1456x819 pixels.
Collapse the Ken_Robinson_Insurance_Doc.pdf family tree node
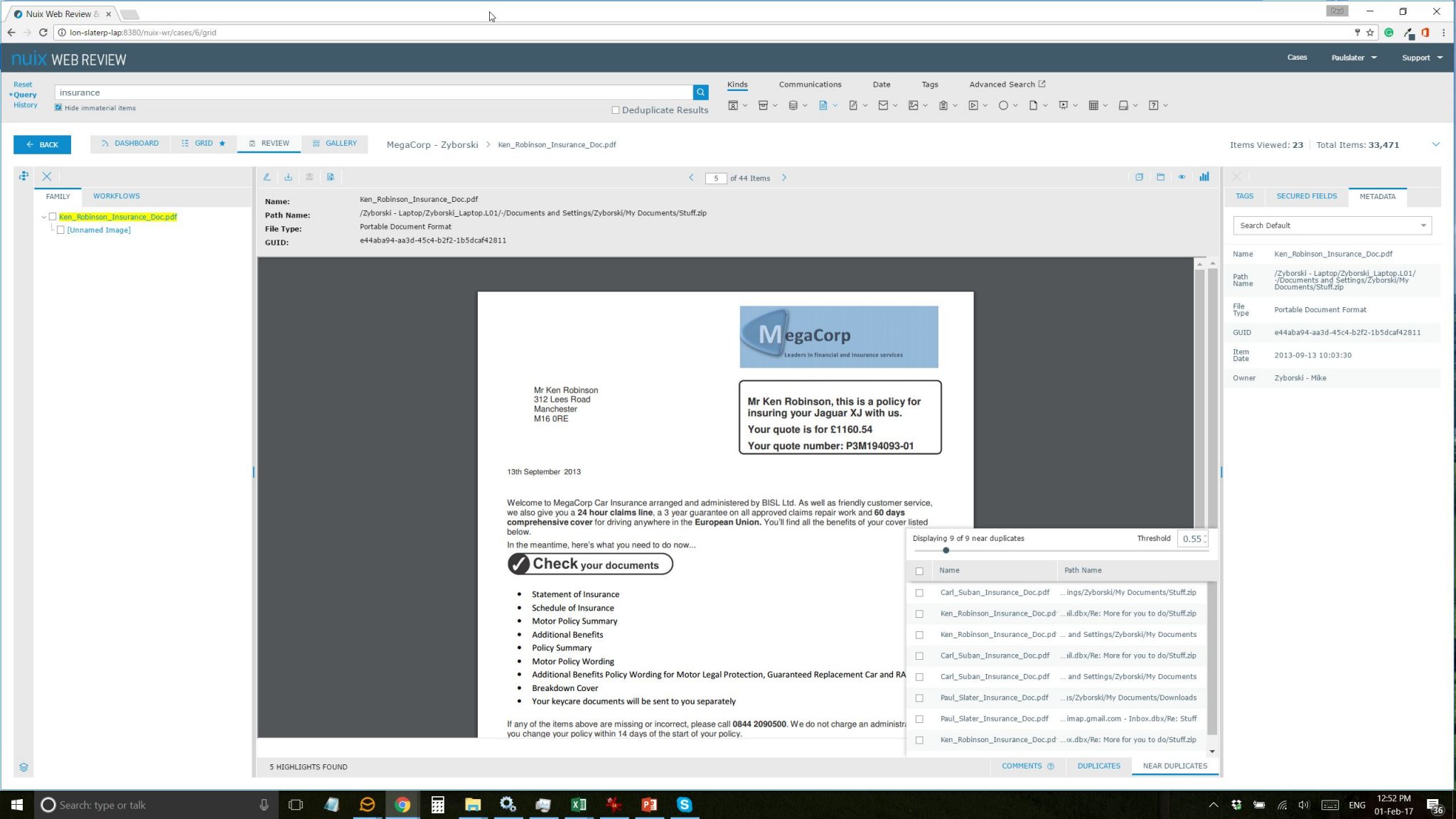[x=44, y=217]
